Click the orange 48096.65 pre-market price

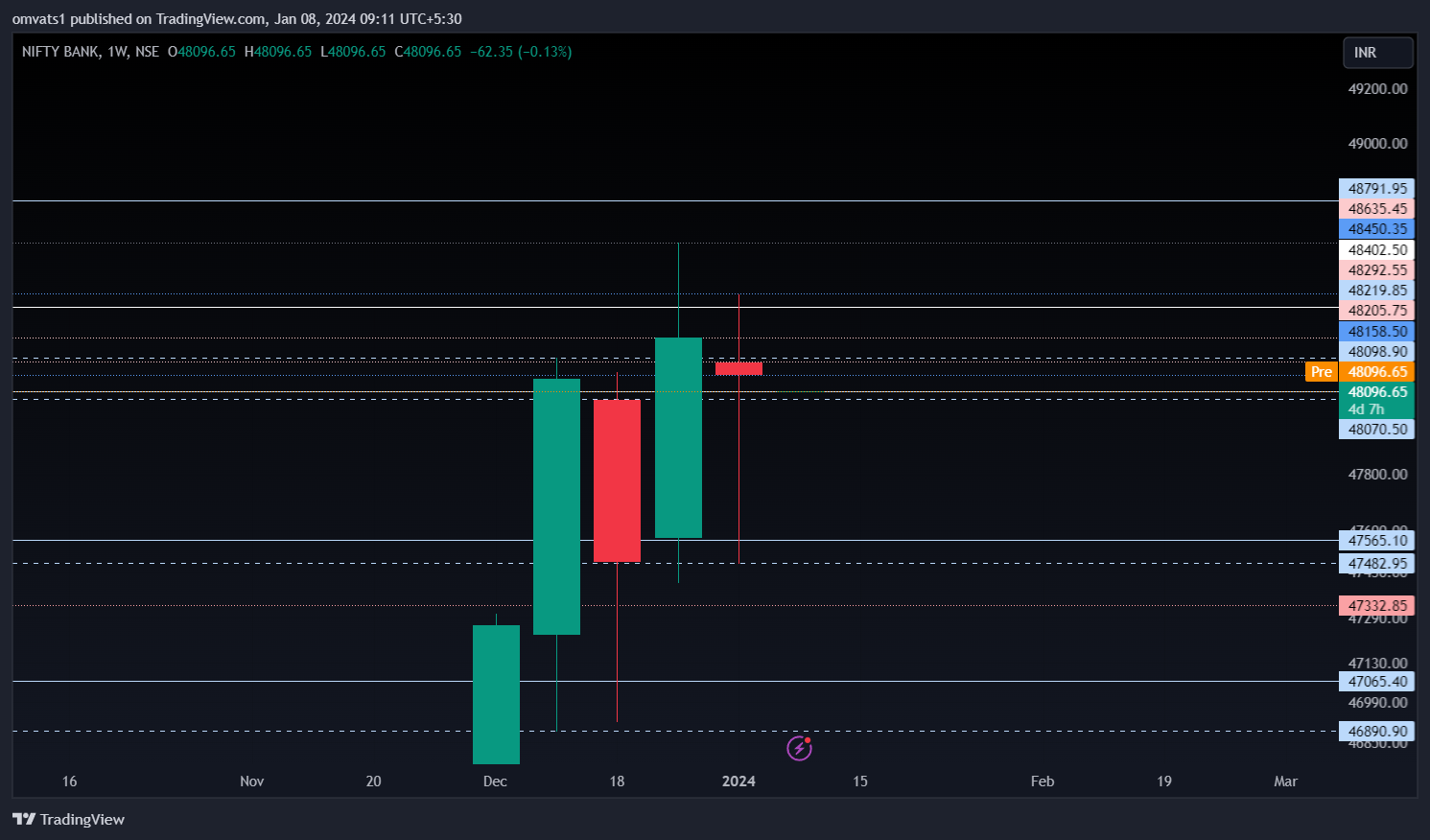pyautogui.click(x=1376, y=372)
